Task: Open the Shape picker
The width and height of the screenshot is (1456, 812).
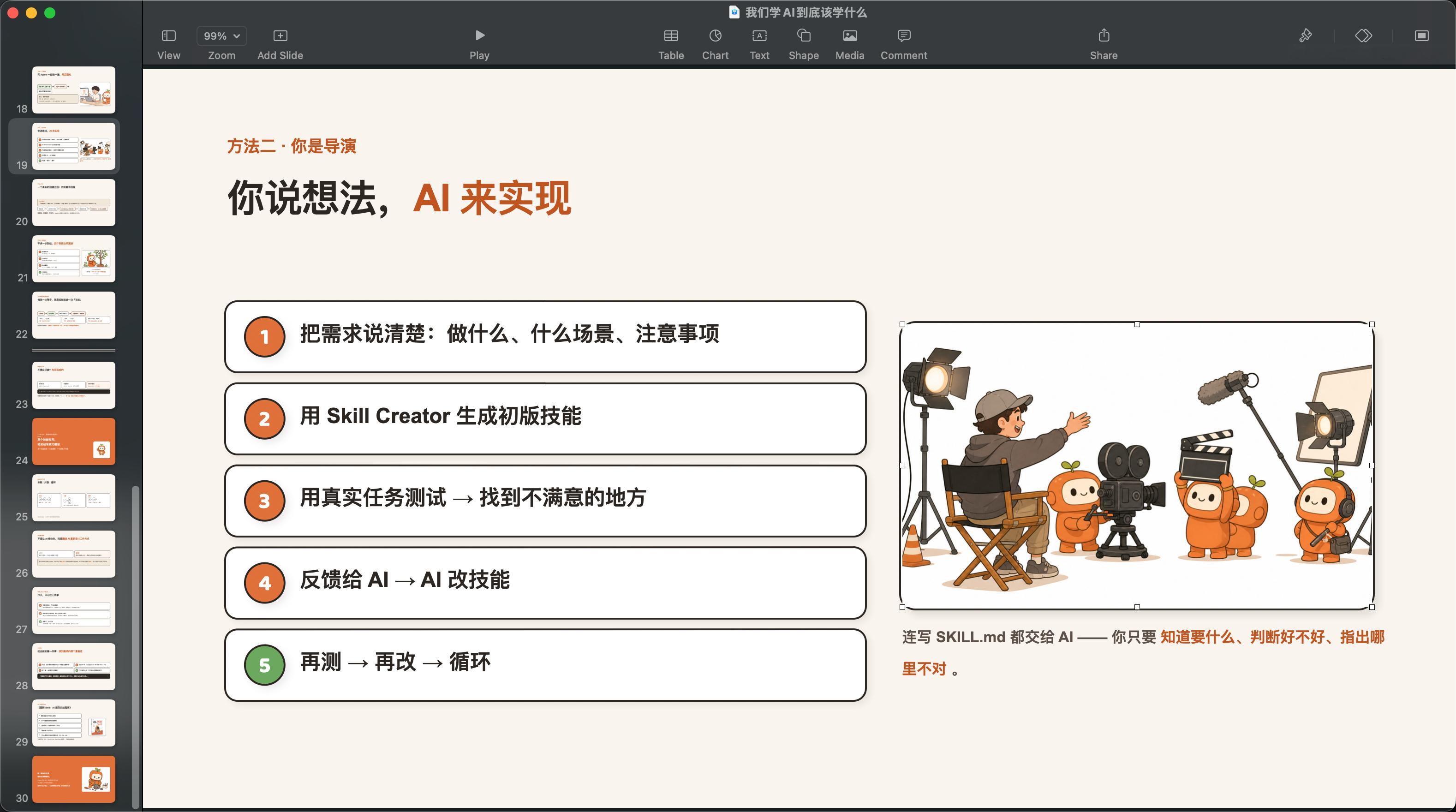Action: pyautogui.click(x=804, y=44)
